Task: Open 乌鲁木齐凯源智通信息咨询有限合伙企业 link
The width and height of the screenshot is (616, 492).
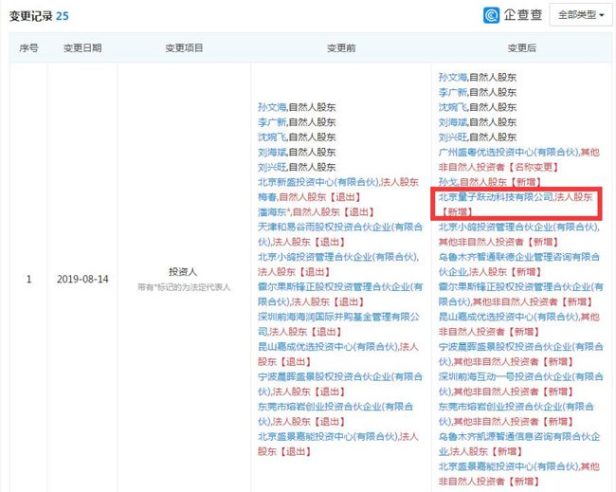Action: [x=519, y=444]
